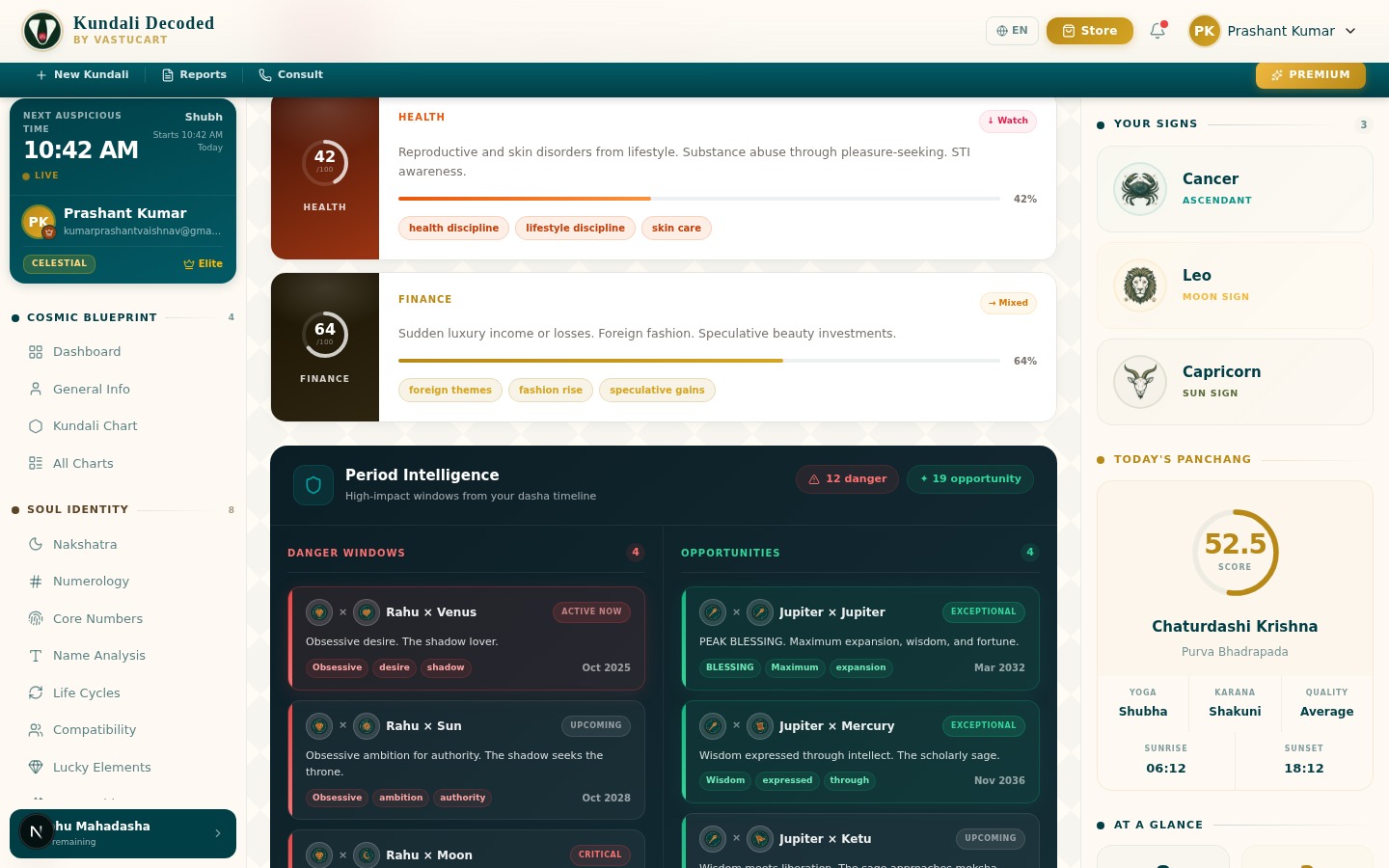Expand the Mahadasha bar chevron
This screenshot has height=868, width=1389.
click(x=218, y=833)
